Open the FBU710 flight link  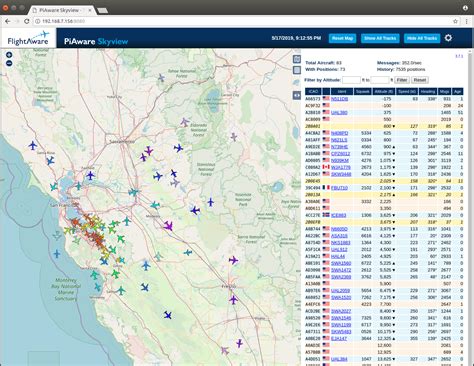[x=339, y=188]
